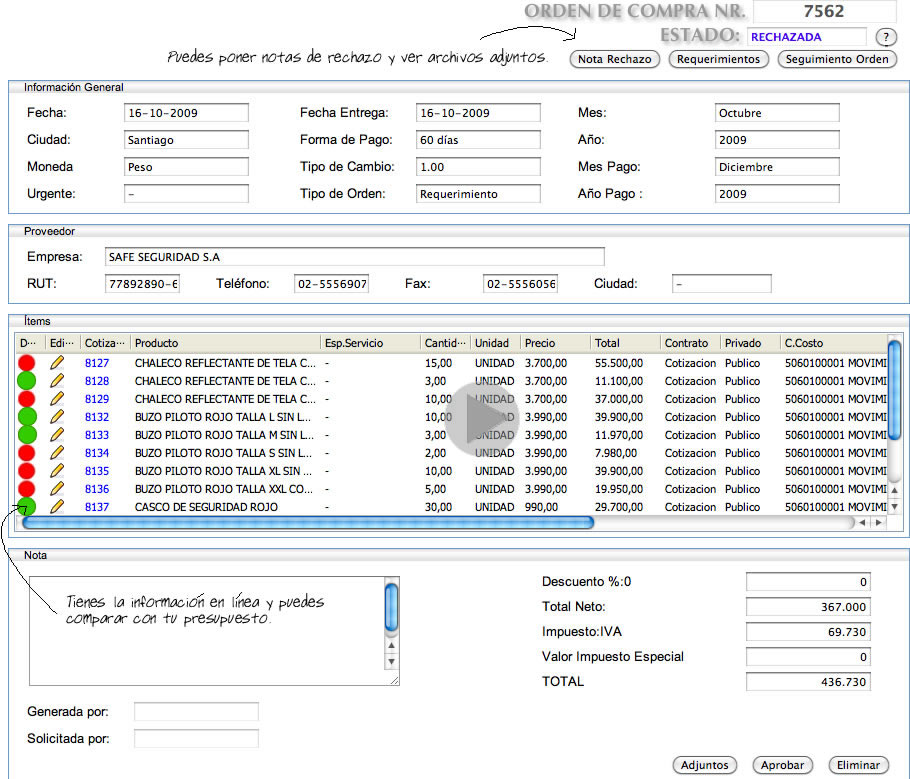The image size is (910, 779).
Task: Click the green status dot for item 8132
Action: point(27,417)
